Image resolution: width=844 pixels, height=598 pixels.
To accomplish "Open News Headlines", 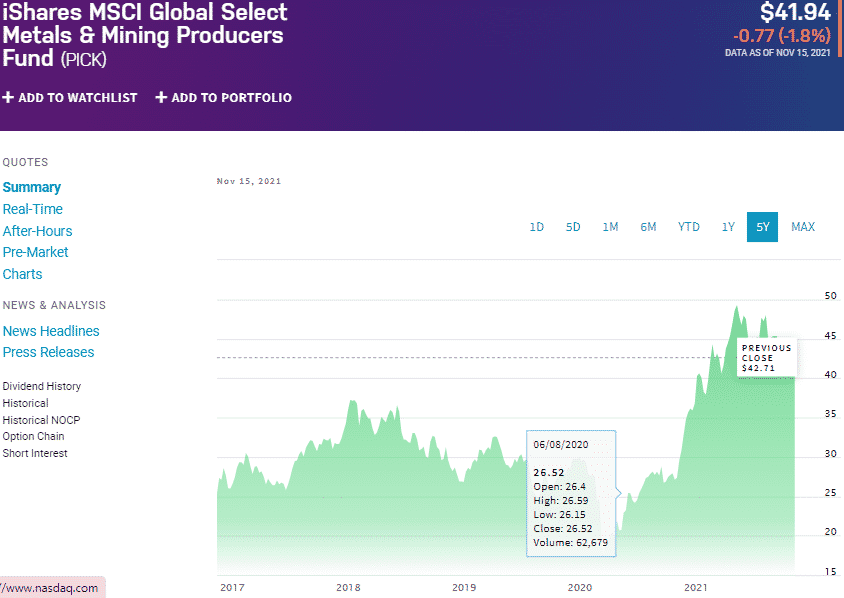I will pos(51,331).
